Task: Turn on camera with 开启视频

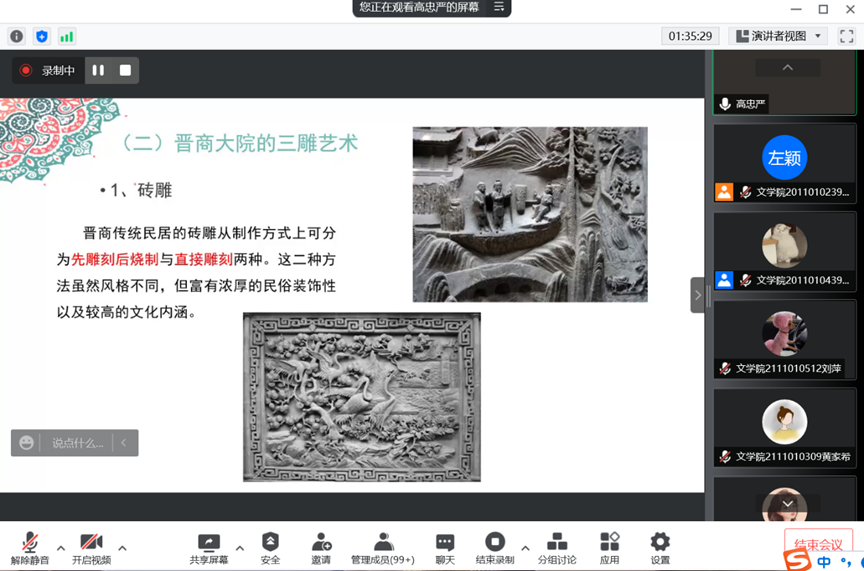Action: (91, 547)
